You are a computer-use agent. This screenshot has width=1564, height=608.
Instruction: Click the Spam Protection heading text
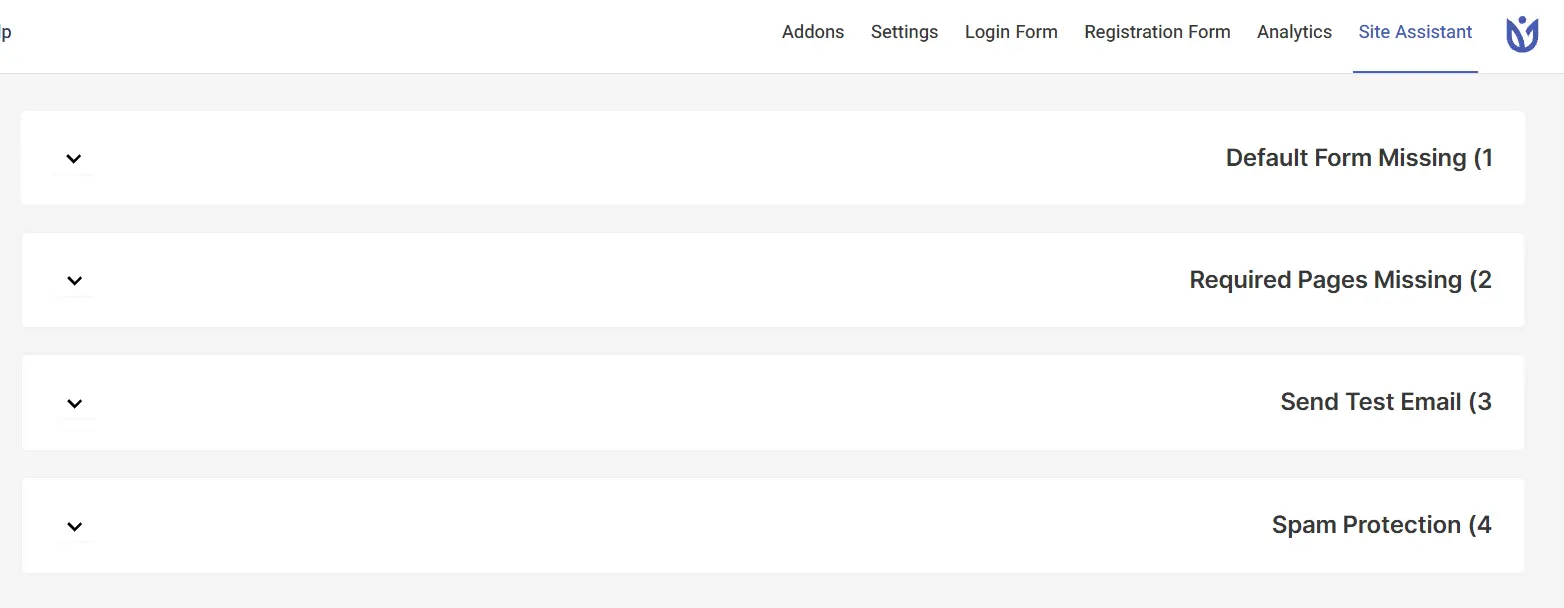point(1381,525)
